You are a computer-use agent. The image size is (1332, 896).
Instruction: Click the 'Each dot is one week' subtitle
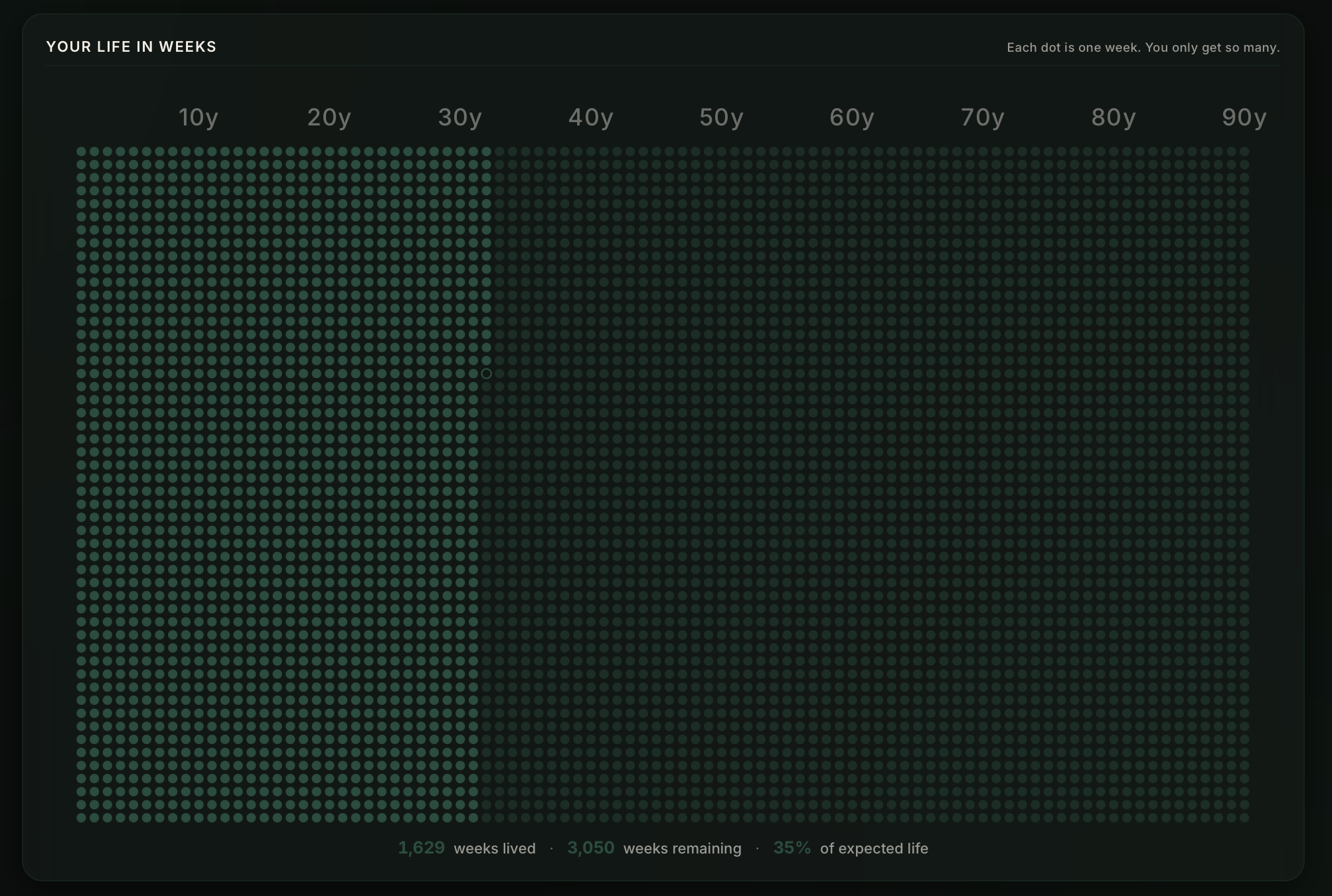point(1143,48)
